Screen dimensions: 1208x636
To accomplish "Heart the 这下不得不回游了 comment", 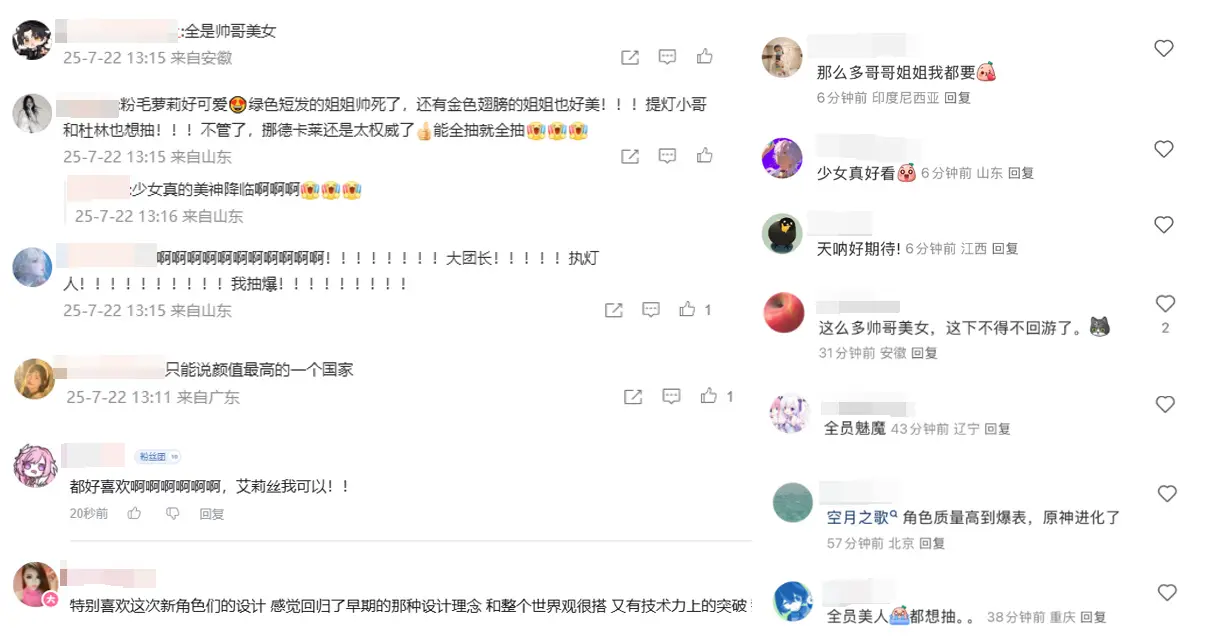I will pos(1165,303).
